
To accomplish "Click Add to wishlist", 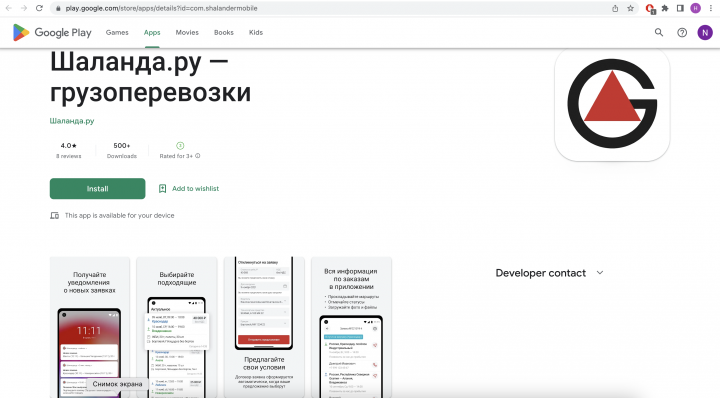I will [196, 189].
